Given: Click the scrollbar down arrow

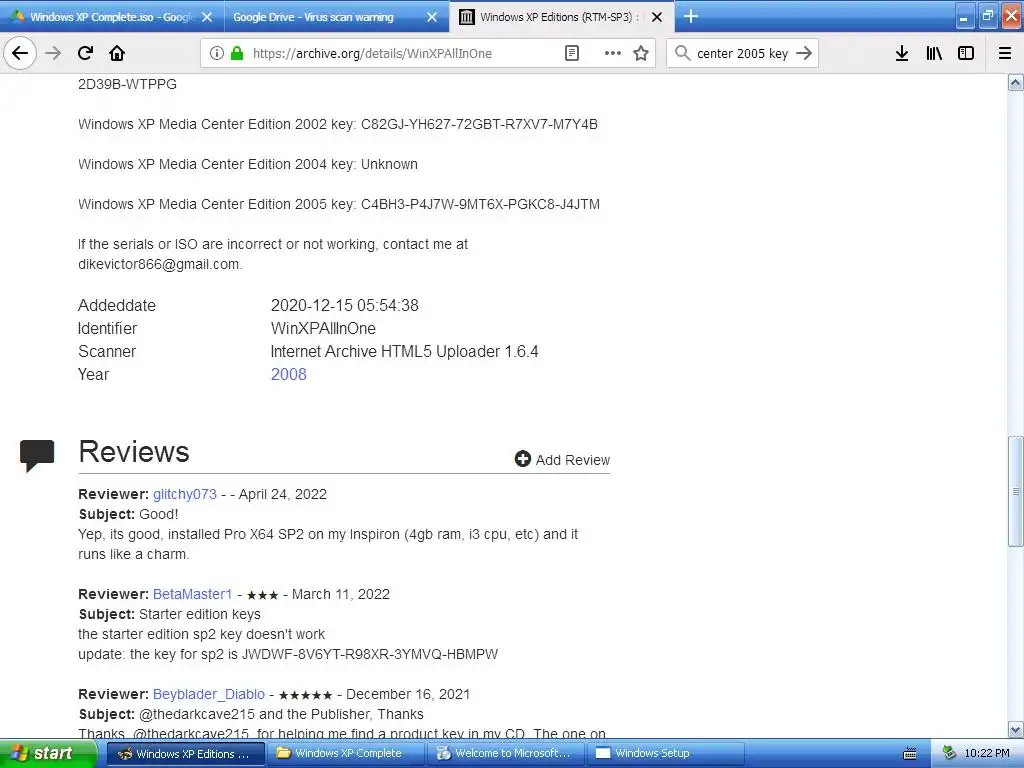Looking at the screenshot, I should coord(1016,729).
